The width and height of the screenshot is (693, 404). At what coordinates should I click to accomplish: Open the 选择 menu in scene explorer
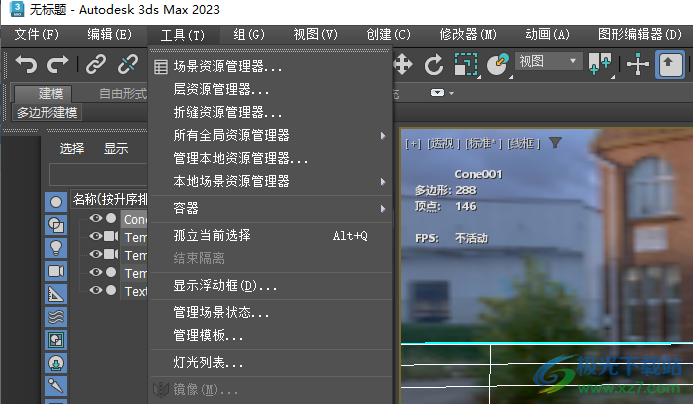[x=72, y=149]
